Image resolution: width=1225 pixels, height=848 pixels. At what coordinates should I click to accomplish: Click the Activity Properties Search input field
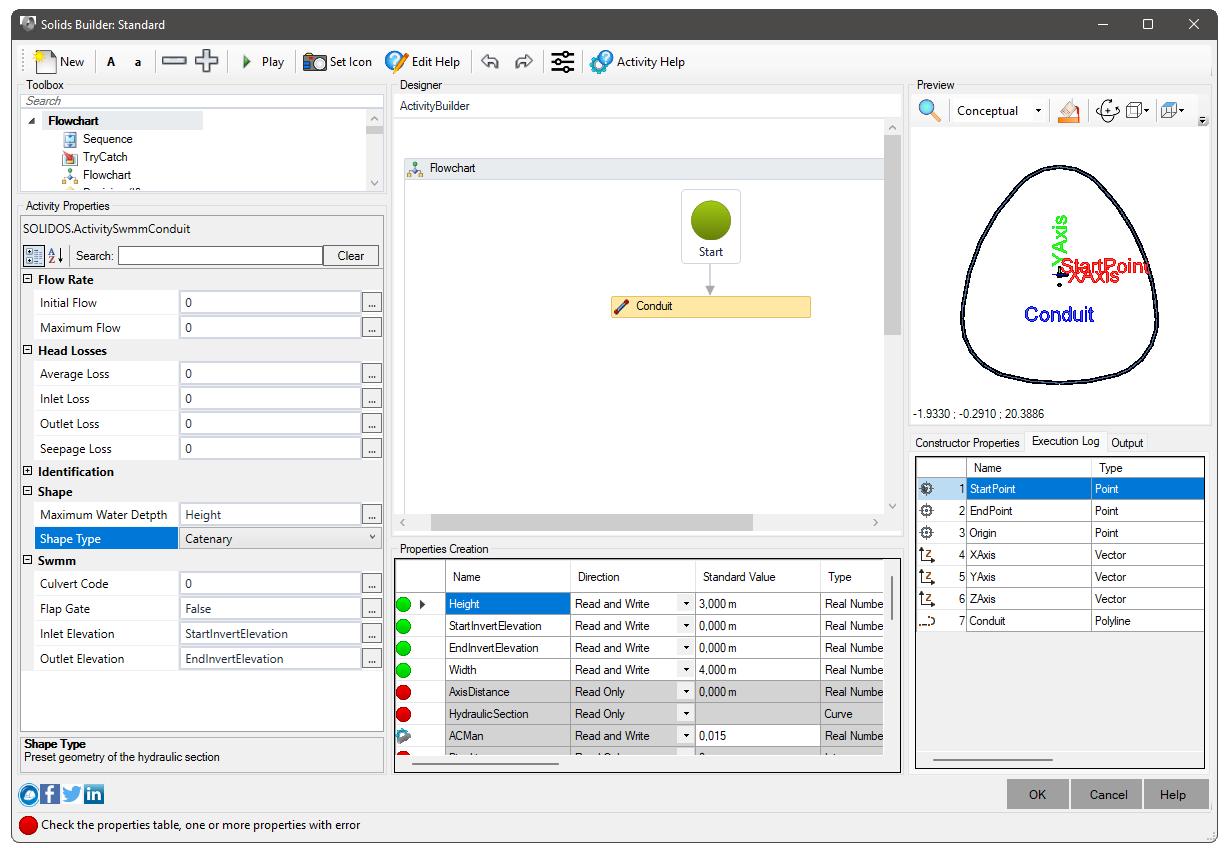click(x=220, y=256)
